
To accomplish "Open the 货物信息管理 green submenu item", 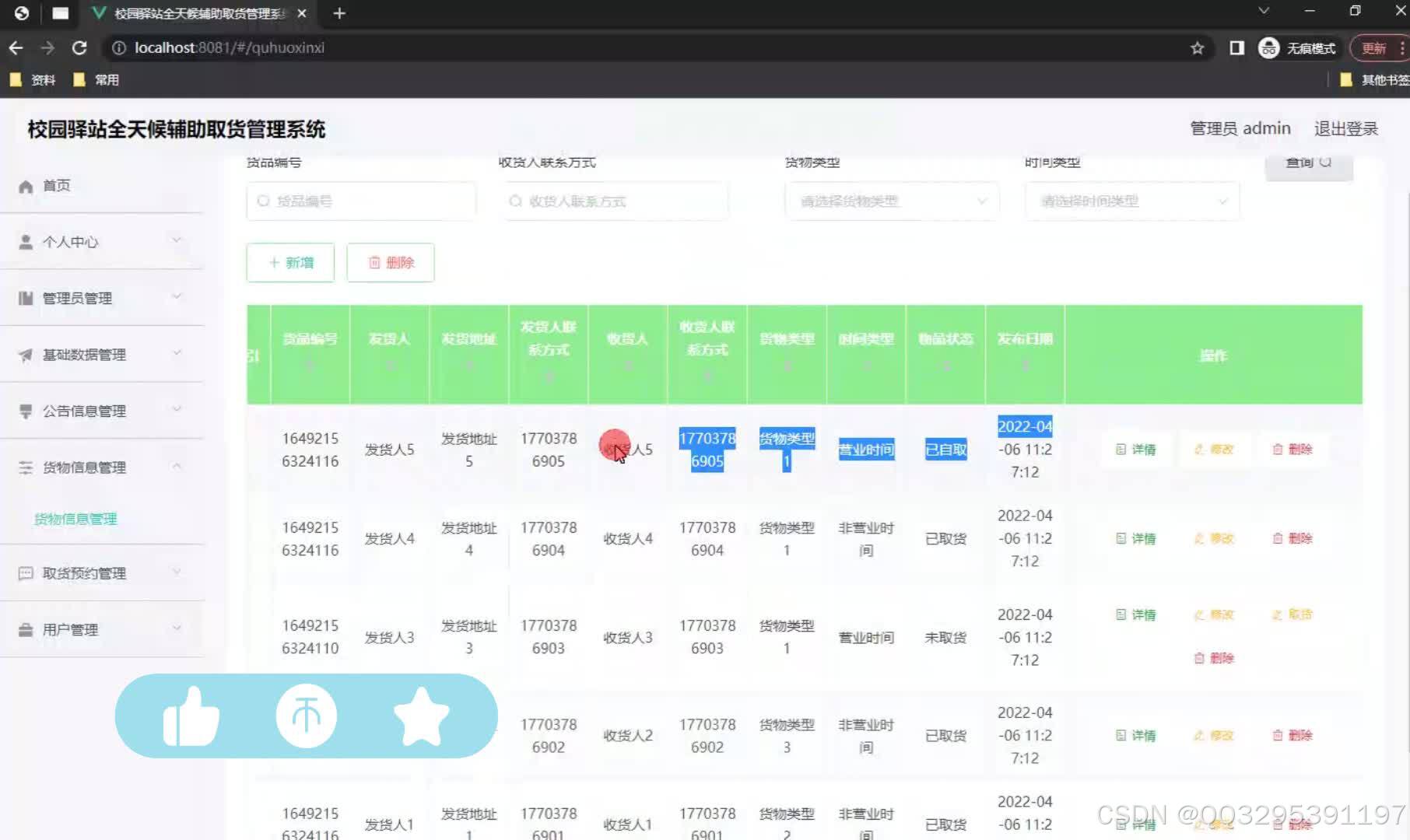I will point(75,519).
